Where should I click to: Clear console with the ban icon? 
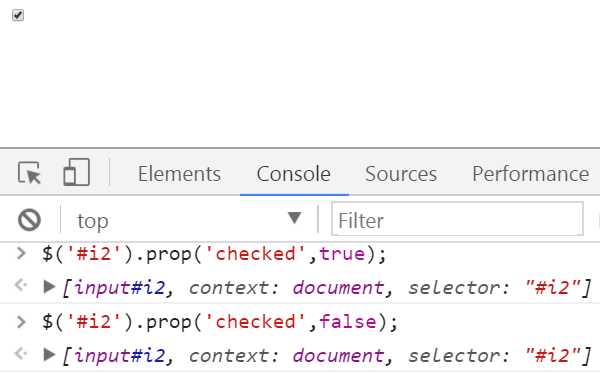click(29, 220)
